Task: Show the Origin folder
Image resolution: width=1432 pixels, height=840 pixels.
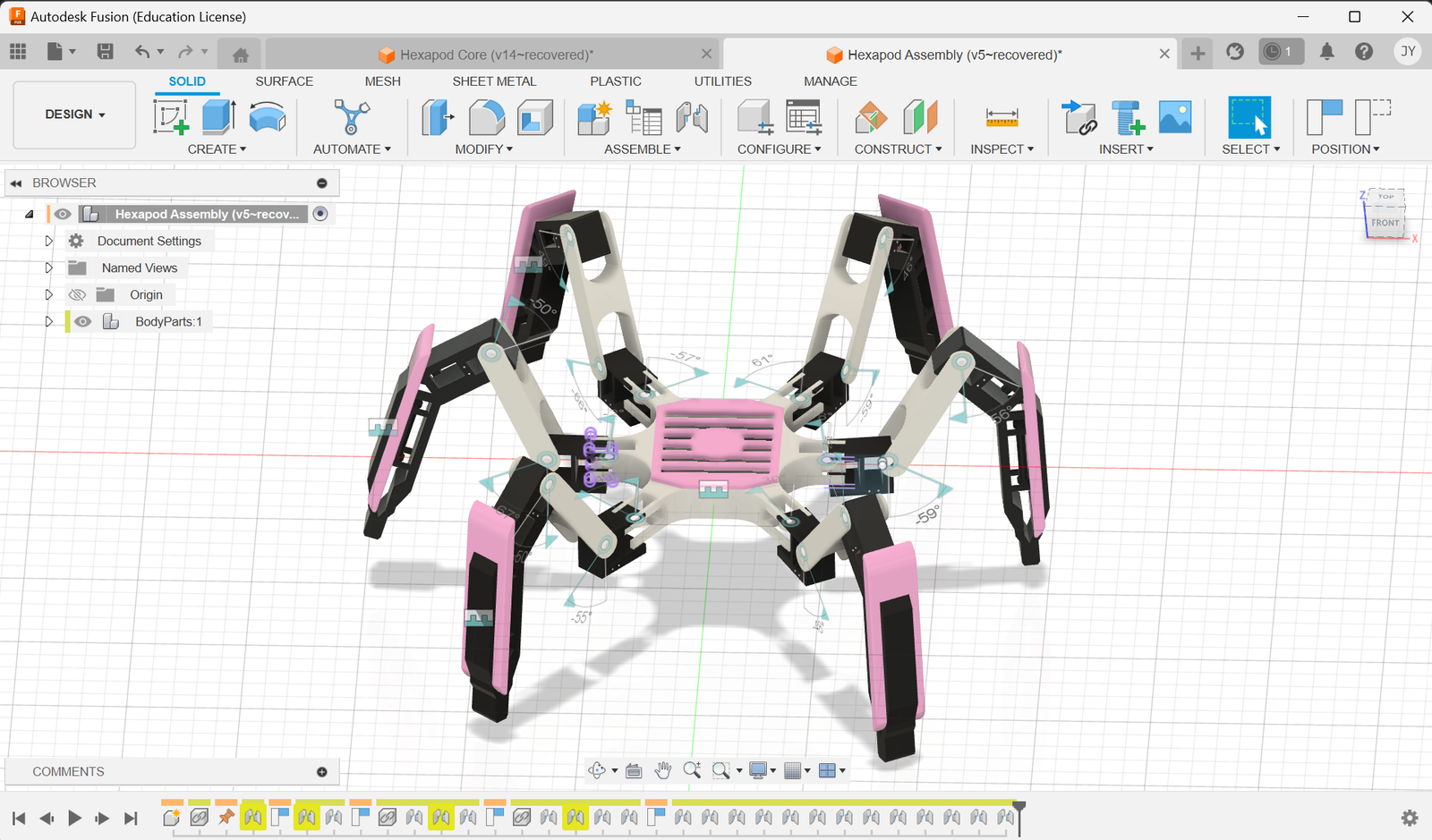Action: coord(78,294)
